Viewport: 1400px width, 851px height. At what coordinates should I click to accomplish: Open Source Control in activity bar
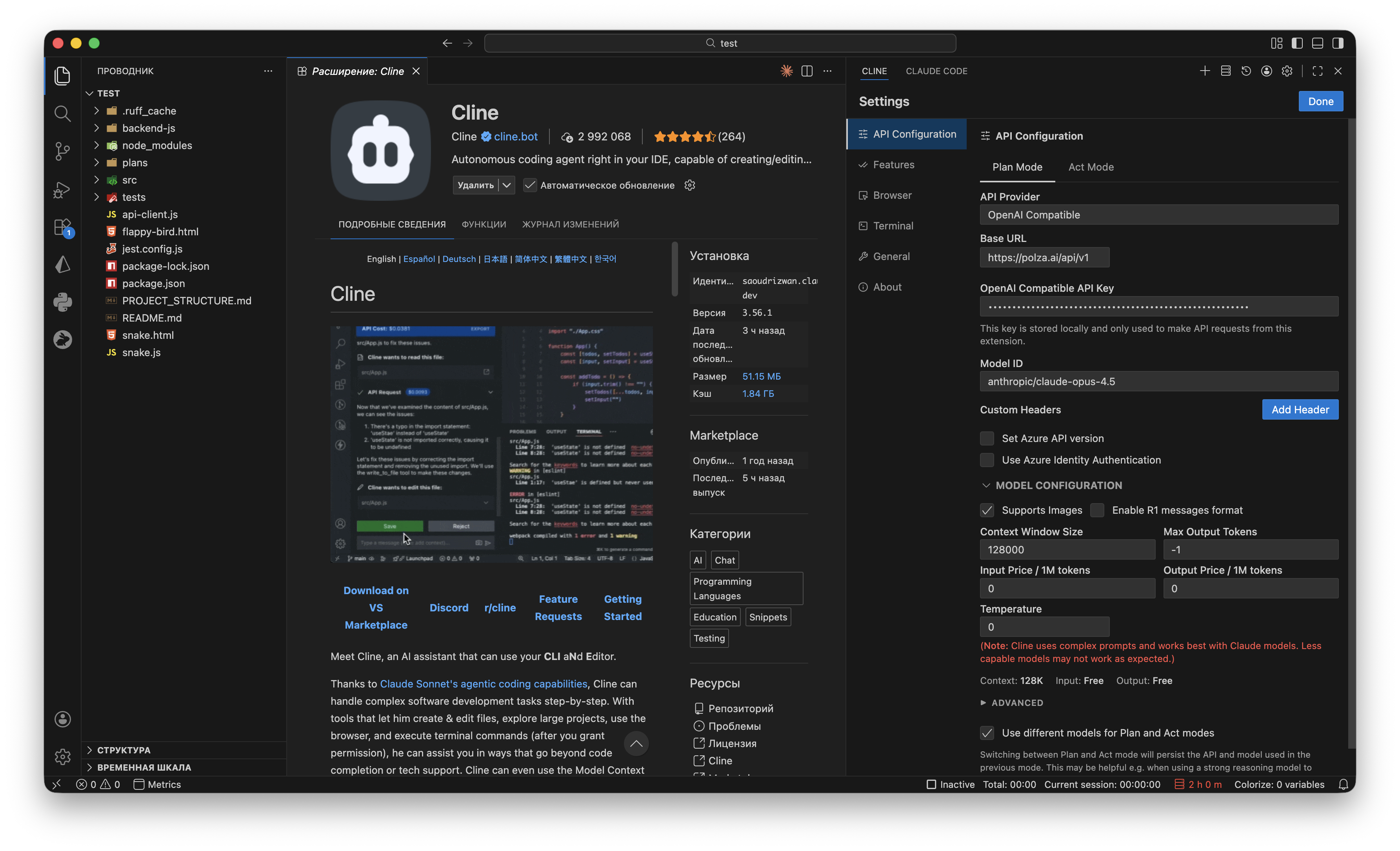point(62,151)
